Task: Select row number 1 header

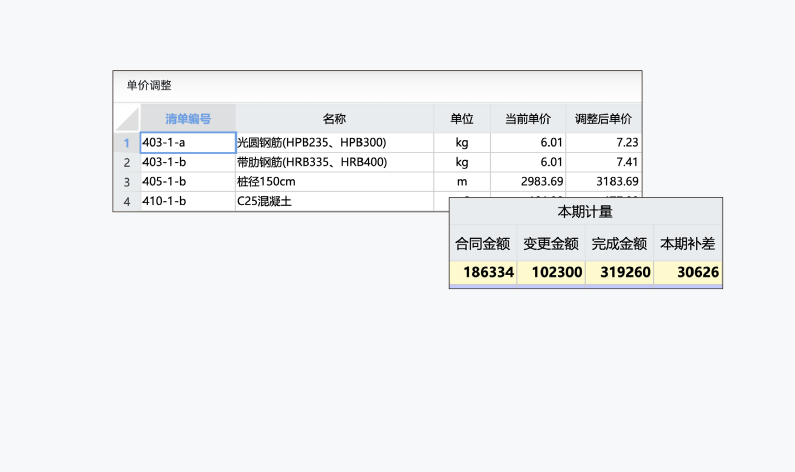Action: [126, 143]
